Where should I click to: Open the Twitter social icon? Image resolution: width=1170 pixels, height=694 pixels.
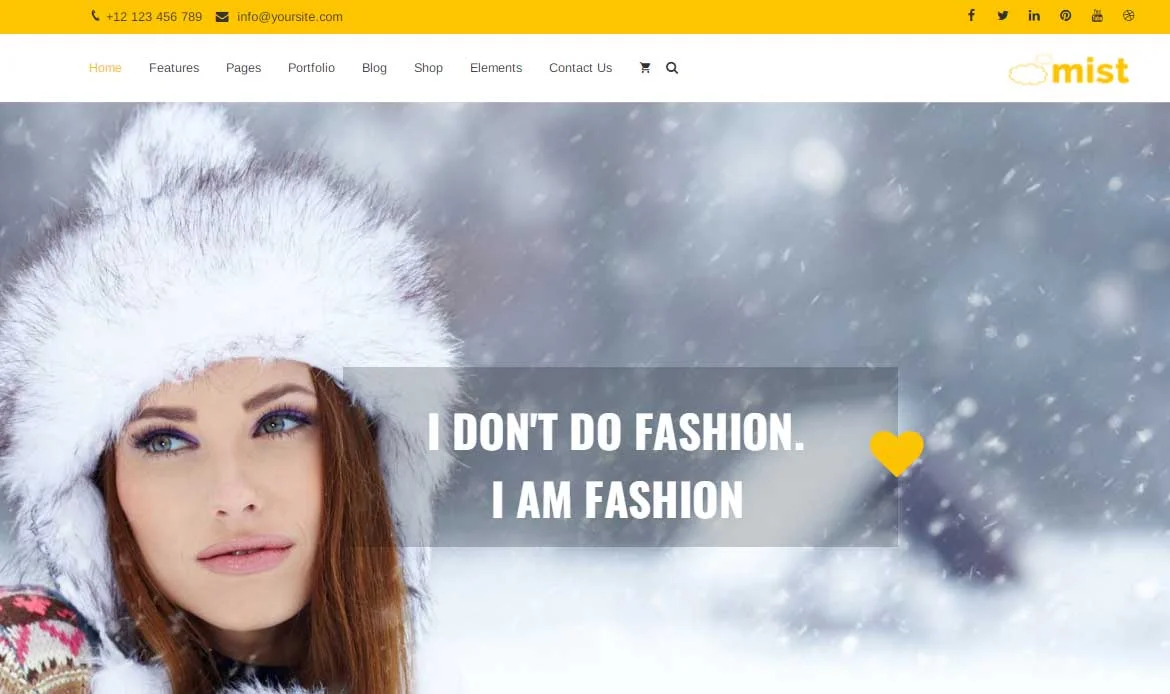(x=1002, y=16)
